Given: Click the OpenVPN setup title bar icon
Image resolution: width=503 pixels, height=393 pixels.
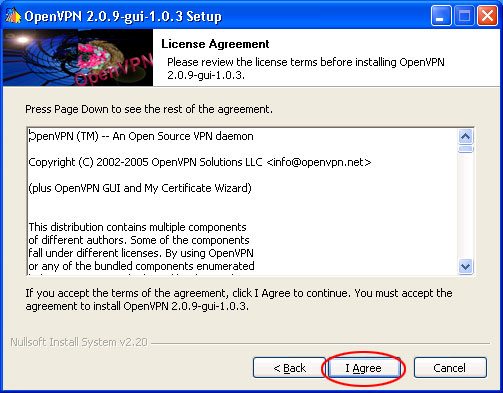Looking at the screenshot, I should (x=13, y=16).
